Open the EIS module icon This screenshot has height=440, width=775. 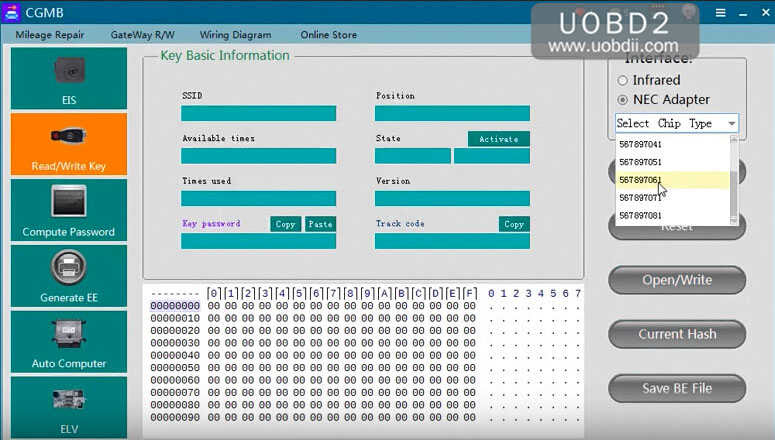(69, 78)
